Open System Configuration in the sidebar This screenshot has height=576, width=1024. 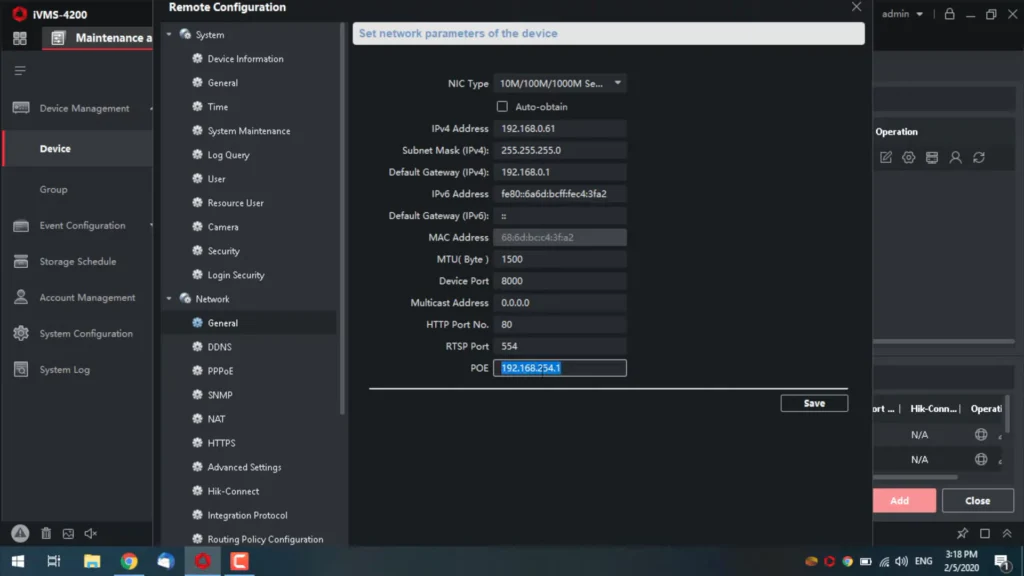click(86, 333)
